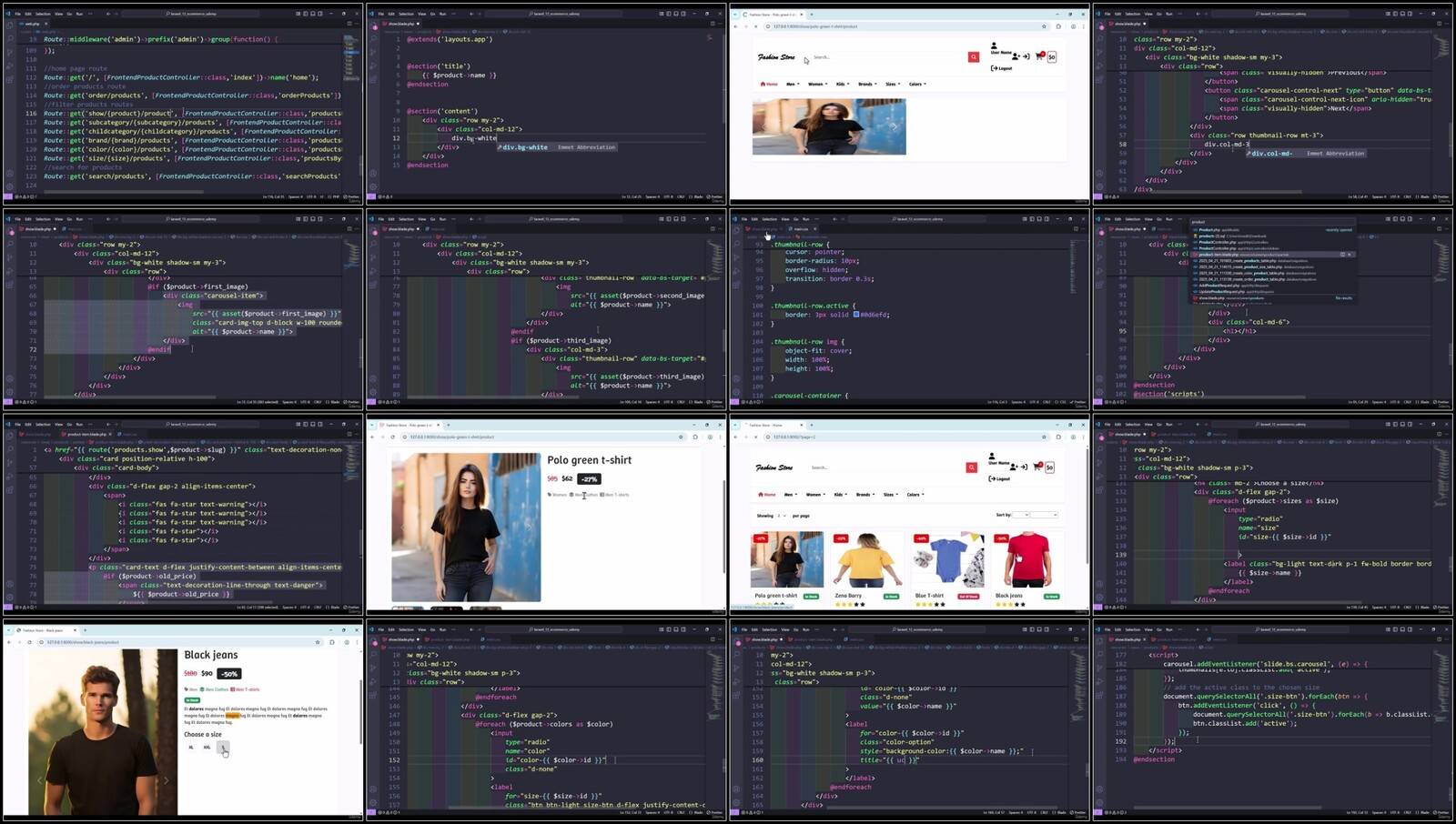Open Women dropdown on home product grid page
This screenshot has width=1456, height=824.
click(x=814, y=495)
